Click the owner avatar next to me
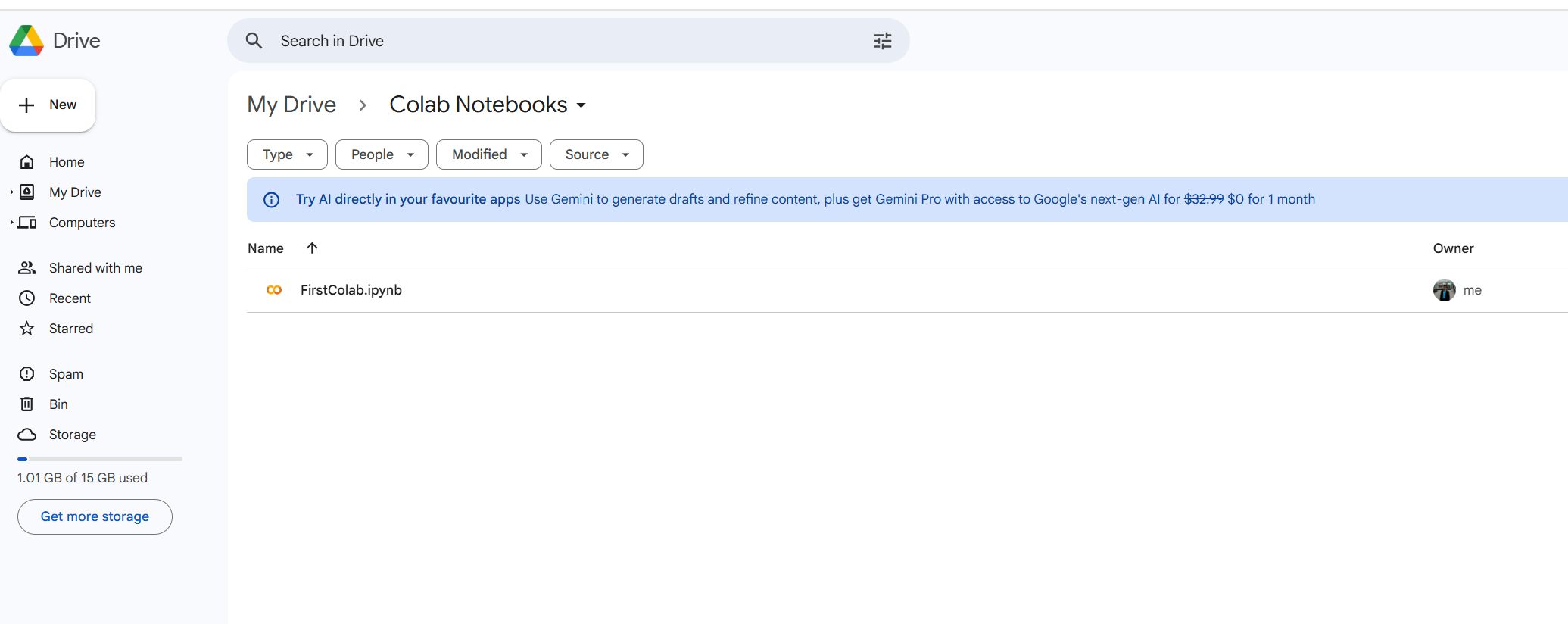Viewport: 1568px width, 624px height. (x=1445, y=290)
